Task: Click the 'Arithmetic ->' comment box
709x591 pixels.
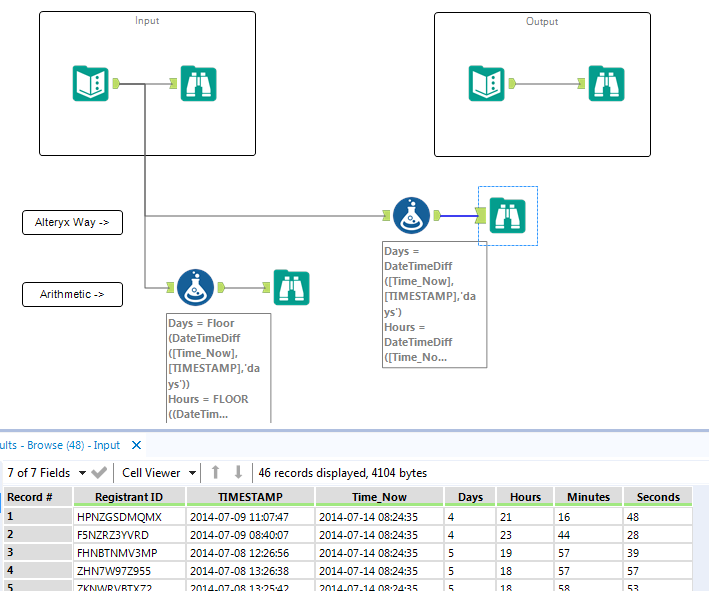Action: (x=72, y=294)
